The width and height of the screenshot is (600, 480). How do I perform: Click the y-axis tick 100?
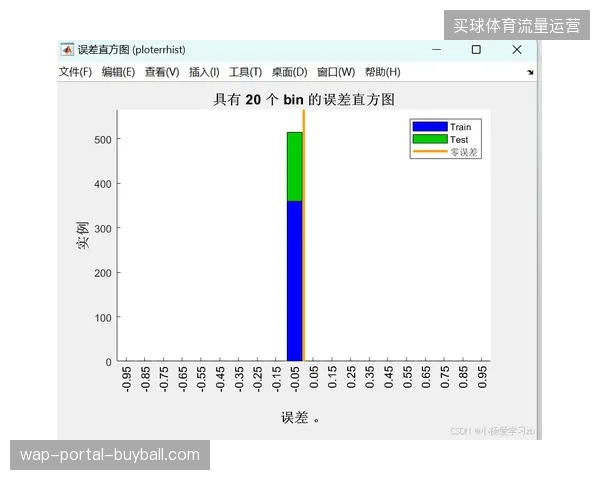tap(103, 318)
